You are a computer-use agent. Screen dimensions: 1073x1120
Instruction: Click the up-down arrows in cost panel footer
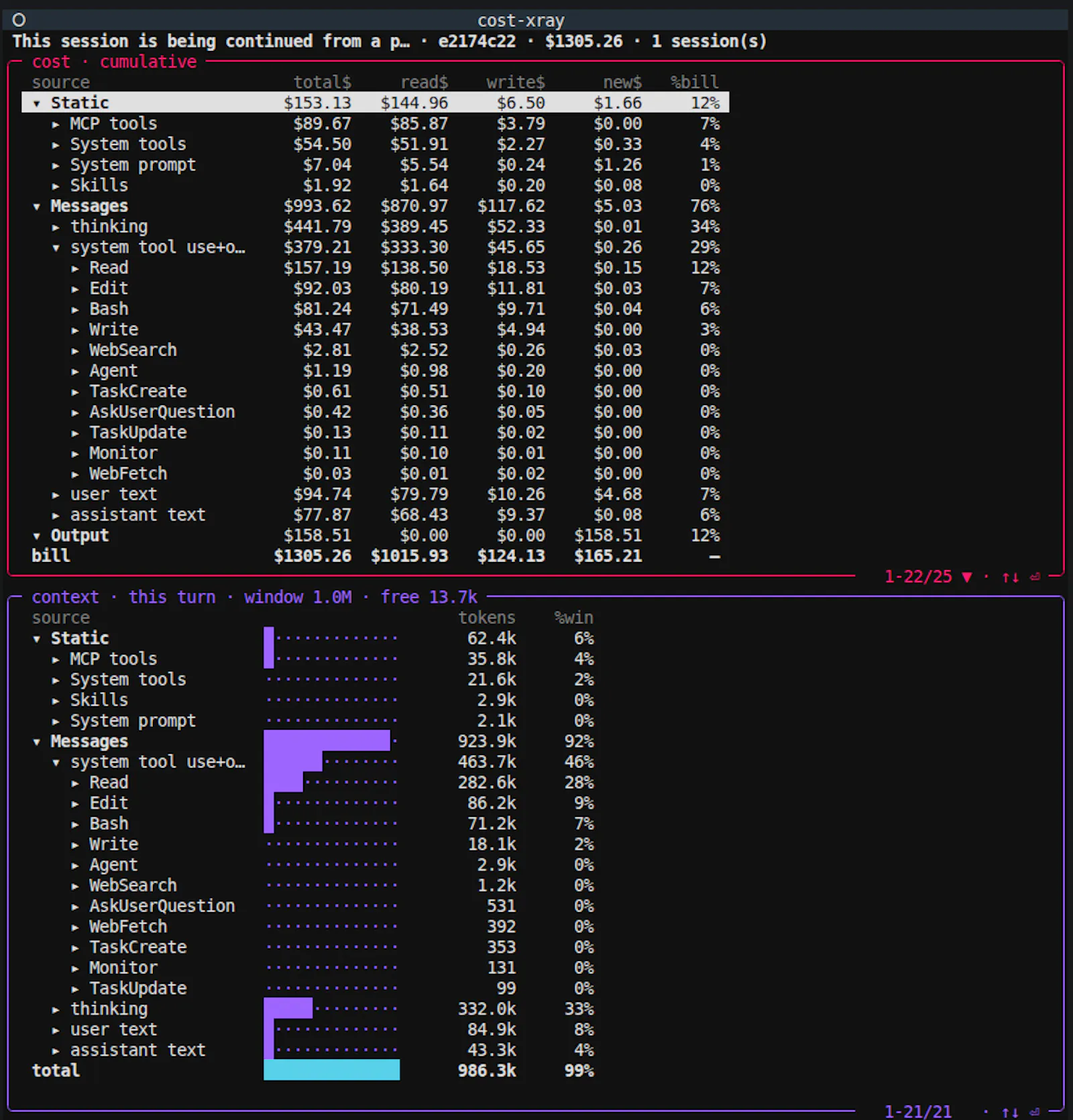[1010, 577]
